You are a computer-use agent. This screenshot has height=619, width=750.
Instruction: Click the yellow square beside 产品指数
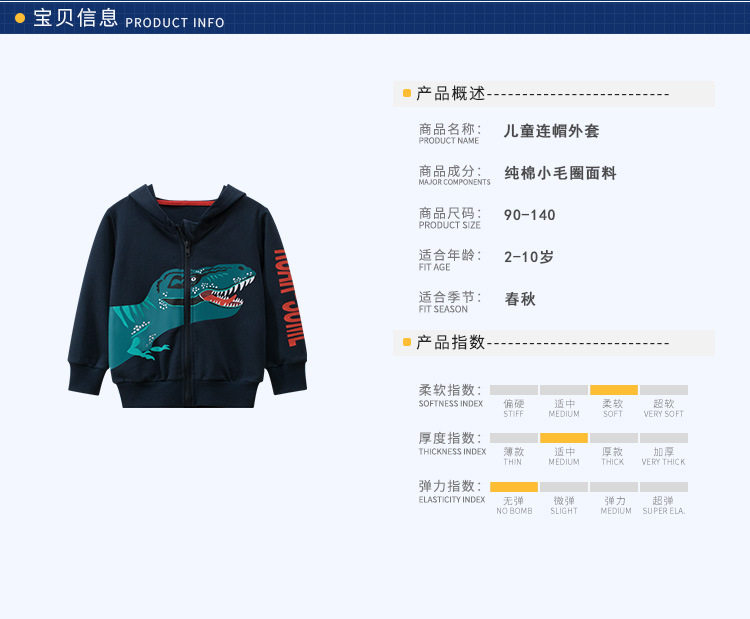pyautogui.click(x=407, y=342)
